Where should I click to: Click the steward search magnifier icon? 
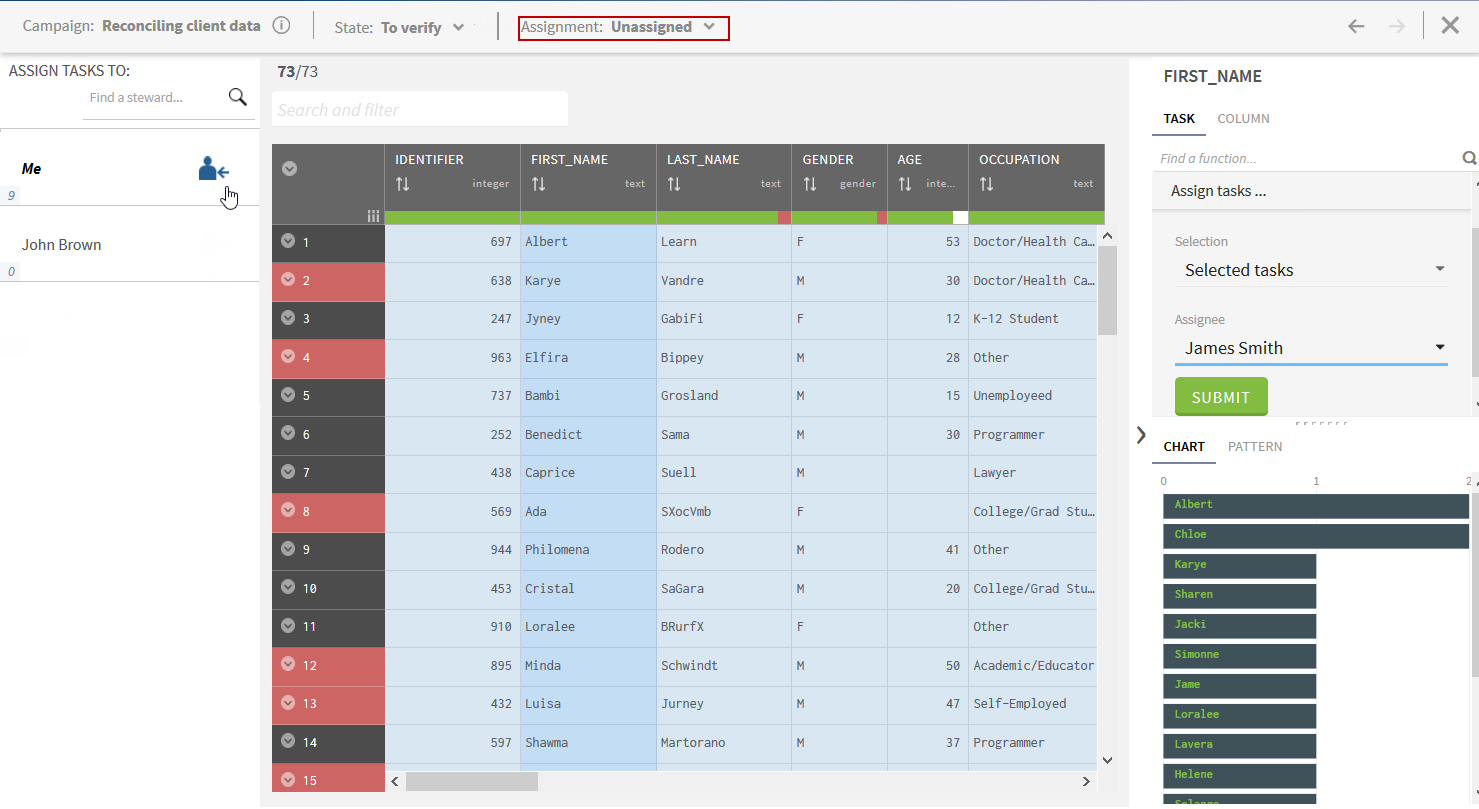pyautogui.click(x=237, y=97)
